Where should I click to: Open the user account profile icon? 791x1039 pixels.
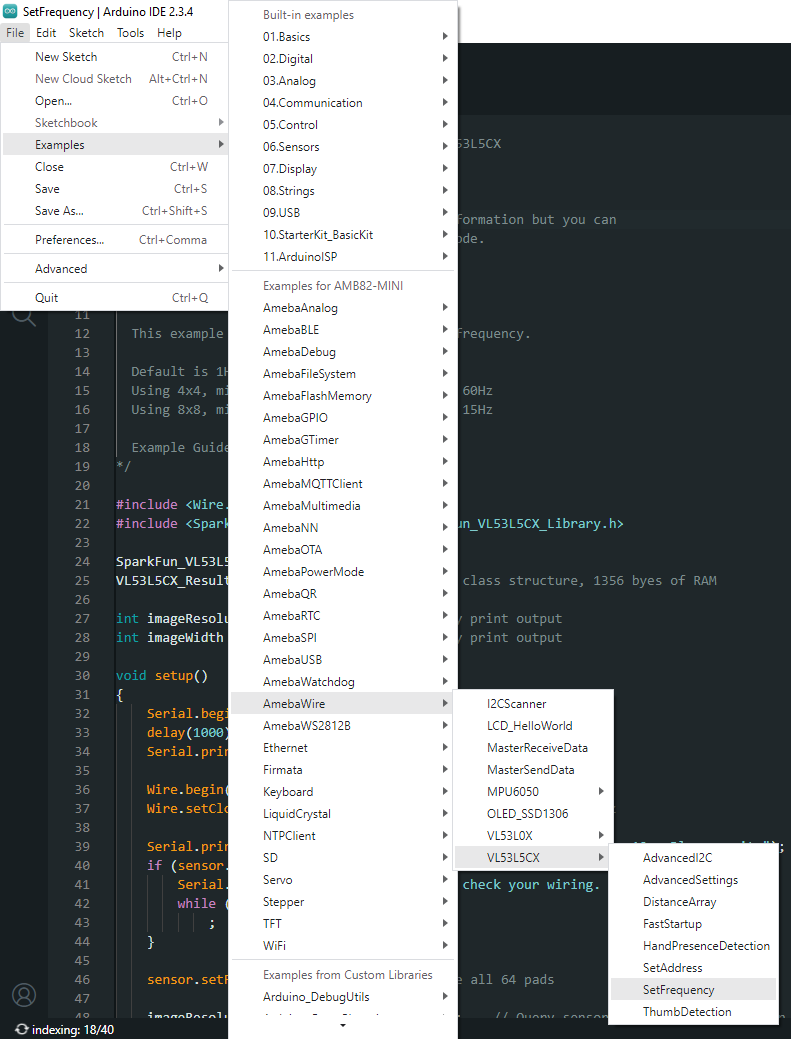pyautogui.click(x=23, y=994)
